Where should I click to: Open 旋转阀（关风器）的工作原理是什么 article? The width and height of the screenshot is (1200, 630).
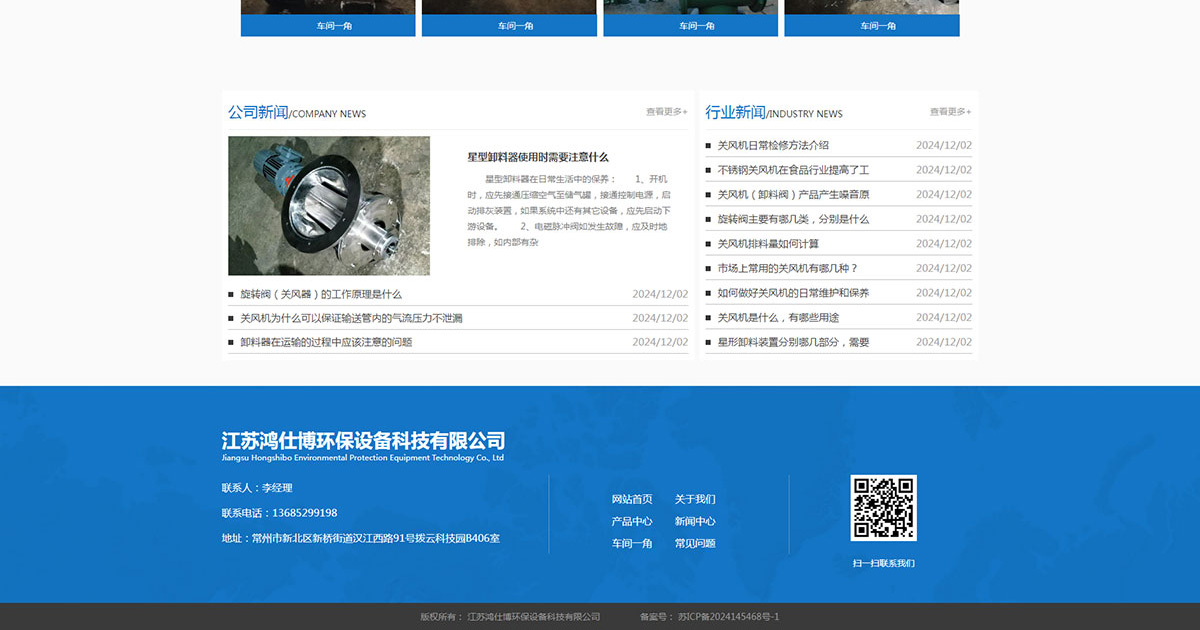(x=321, y=294)
